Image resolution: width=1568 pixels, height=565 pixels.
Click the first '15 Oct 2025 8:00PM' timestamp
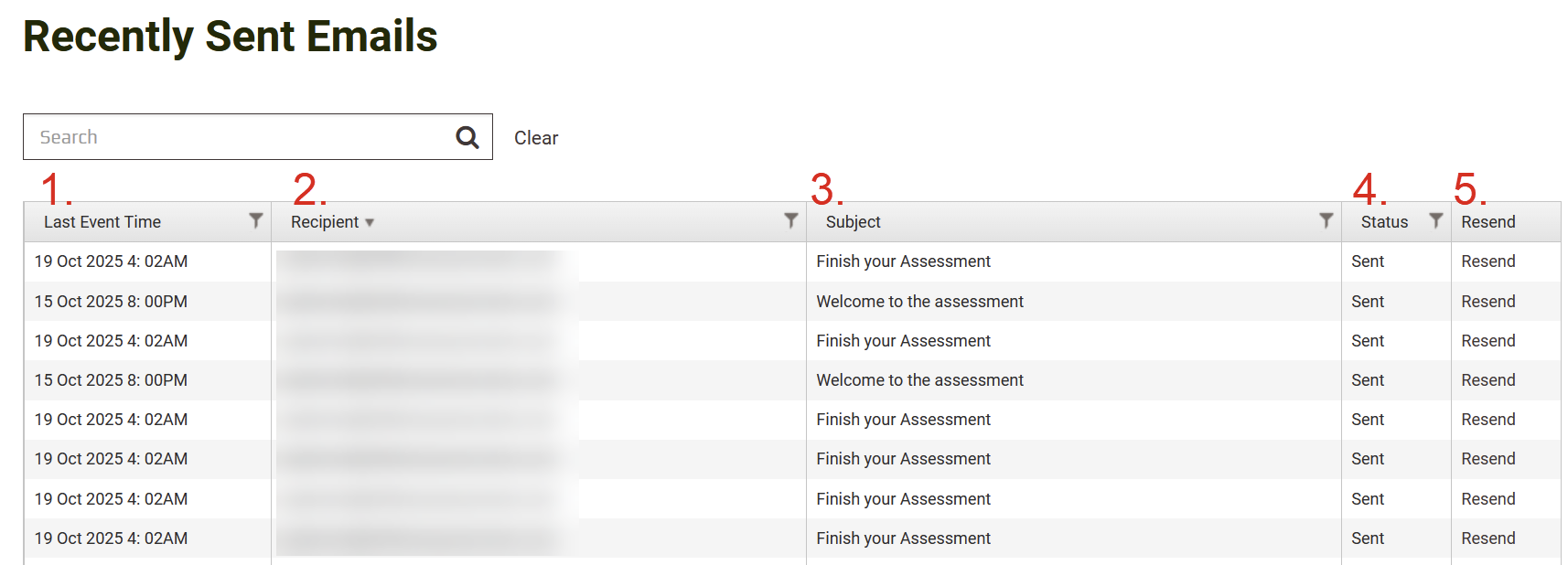pyautogui.click(x=111, y=302)
